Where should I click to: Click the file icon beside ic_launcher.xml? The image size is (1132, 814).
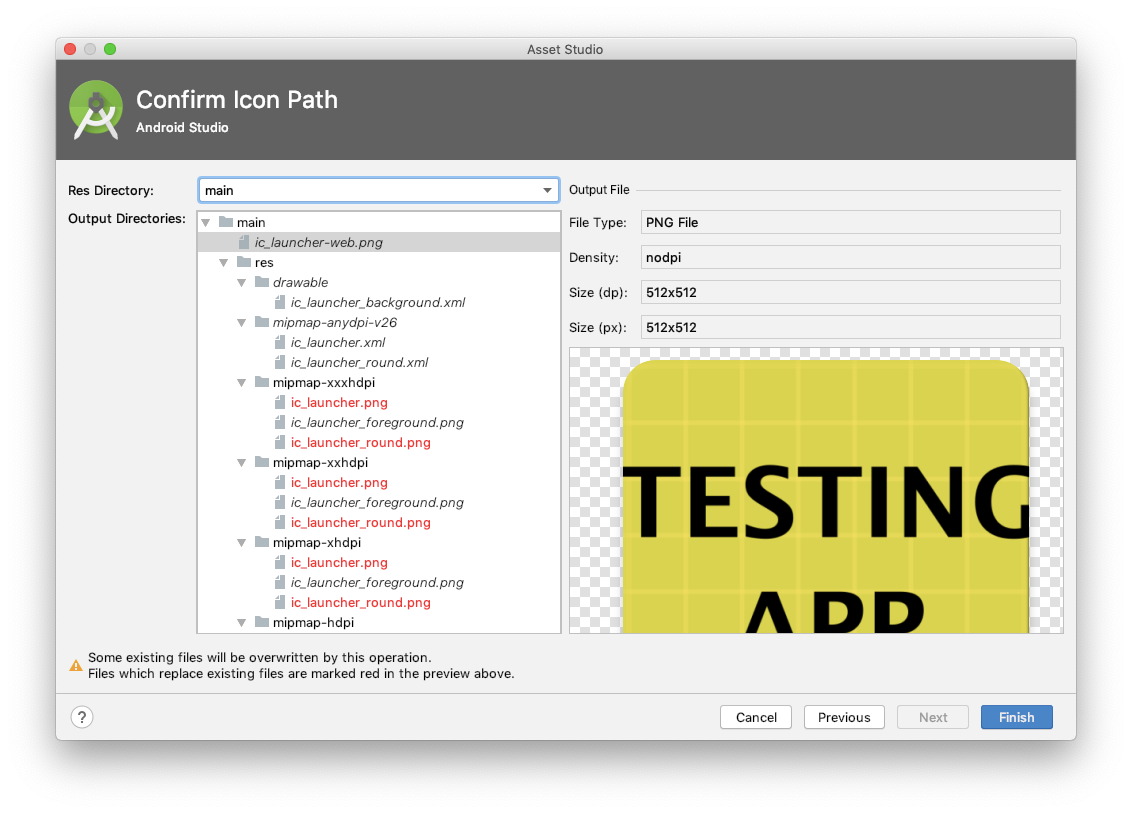280,342
